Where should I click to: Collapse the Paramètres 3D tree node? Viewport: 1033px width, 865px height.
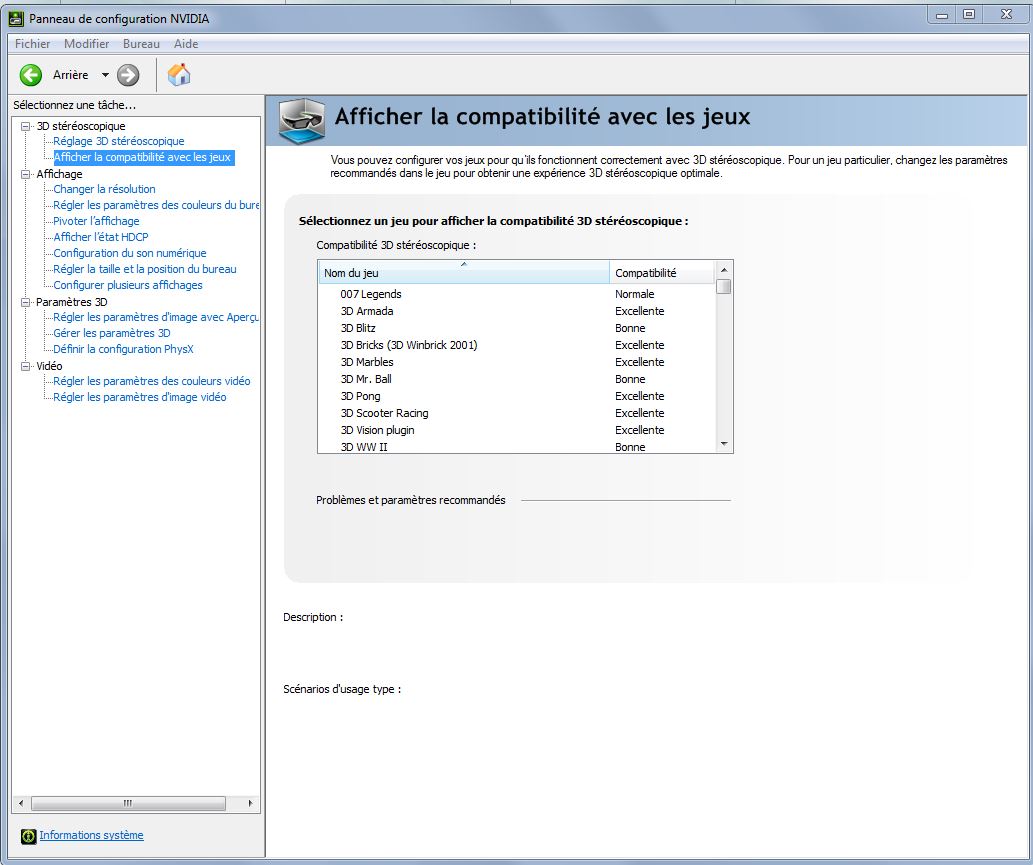click(26, 302)
